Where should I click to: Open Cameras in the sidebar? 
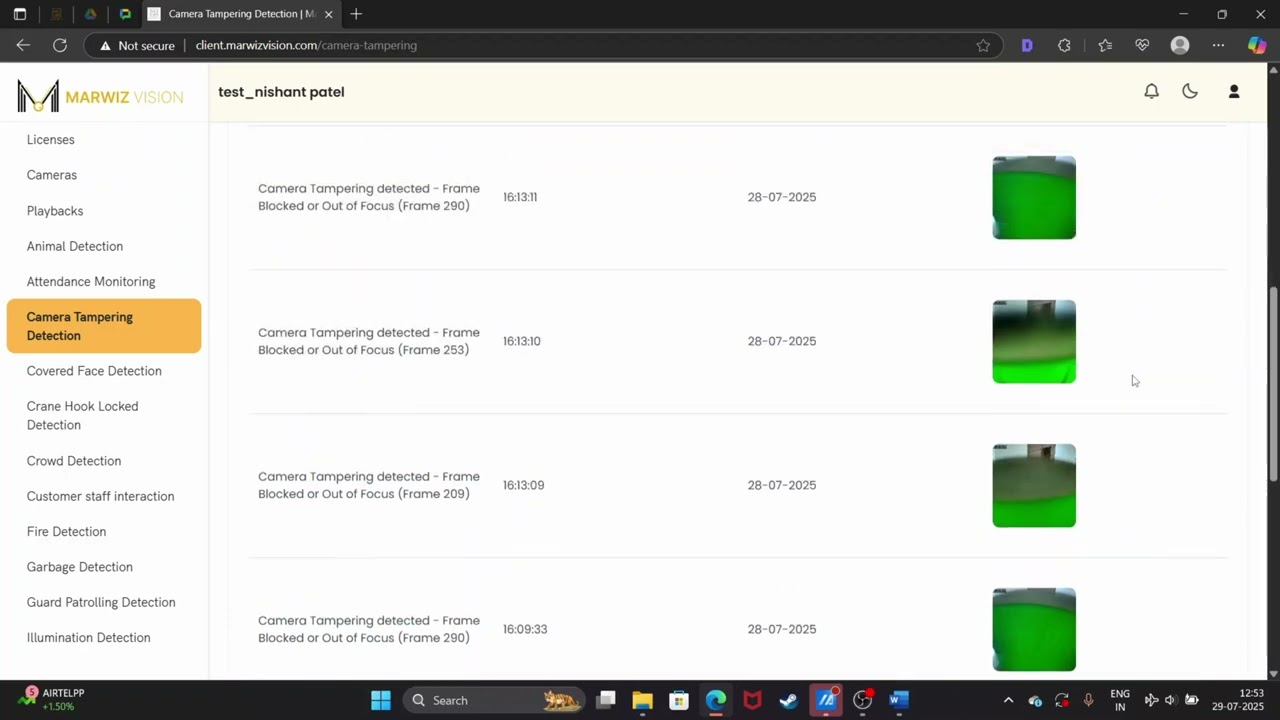tap(51, 175)
